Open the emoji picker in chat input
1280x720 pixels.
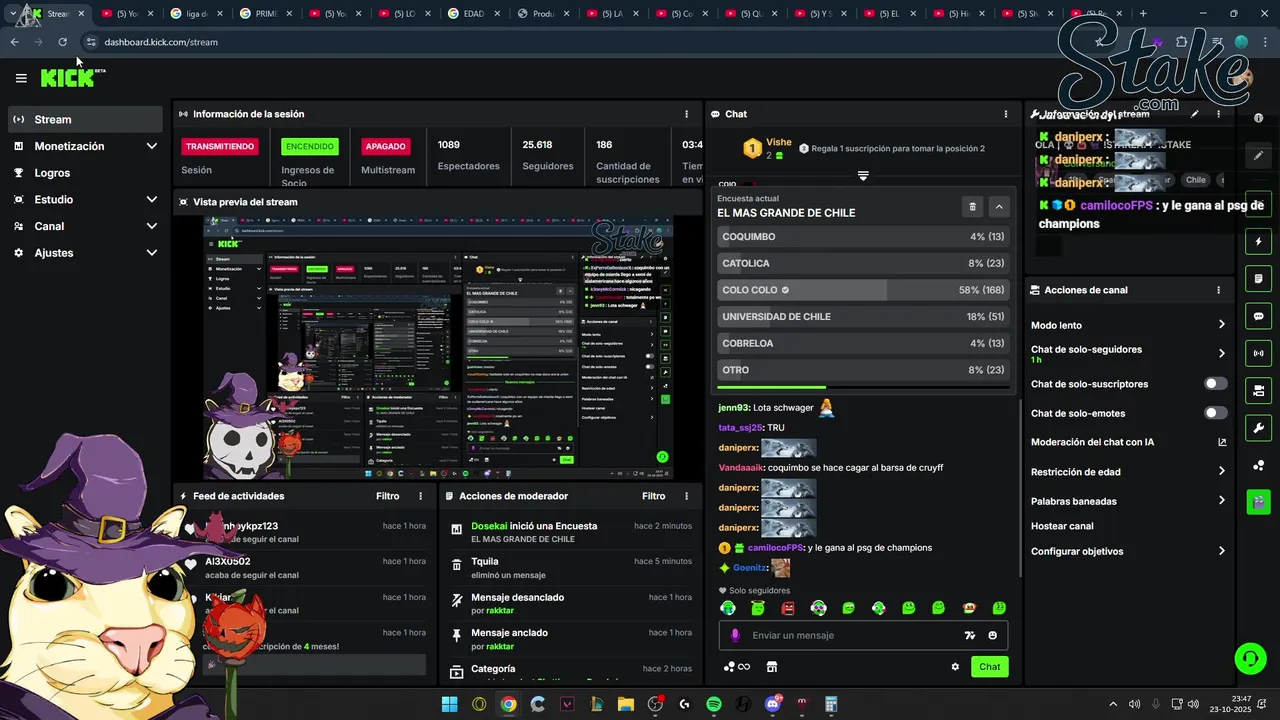point(992,635)
